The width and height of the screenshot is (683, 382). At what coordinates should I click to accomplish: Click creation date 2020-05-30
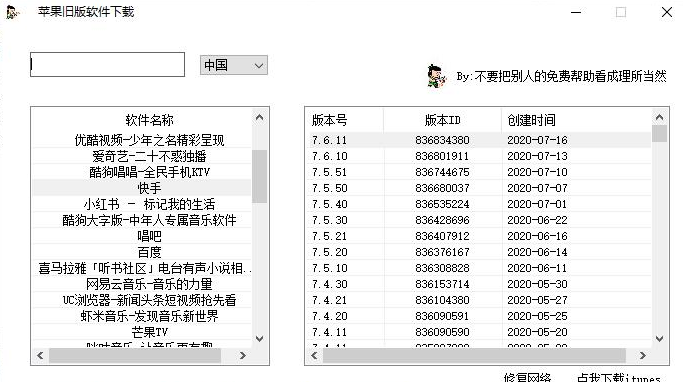(x=537, y=284)
